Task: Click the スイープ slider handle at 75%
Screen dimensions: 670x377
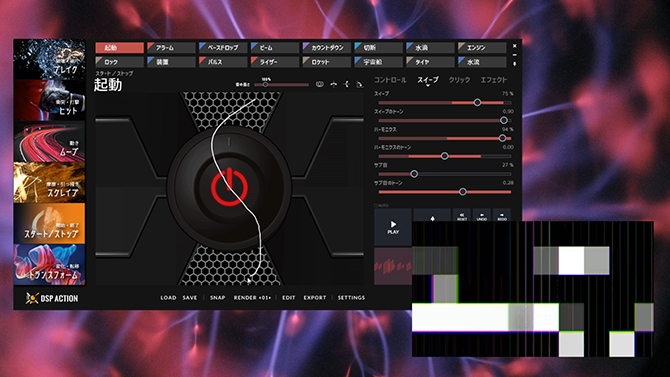Action: [x=477, y=103]
